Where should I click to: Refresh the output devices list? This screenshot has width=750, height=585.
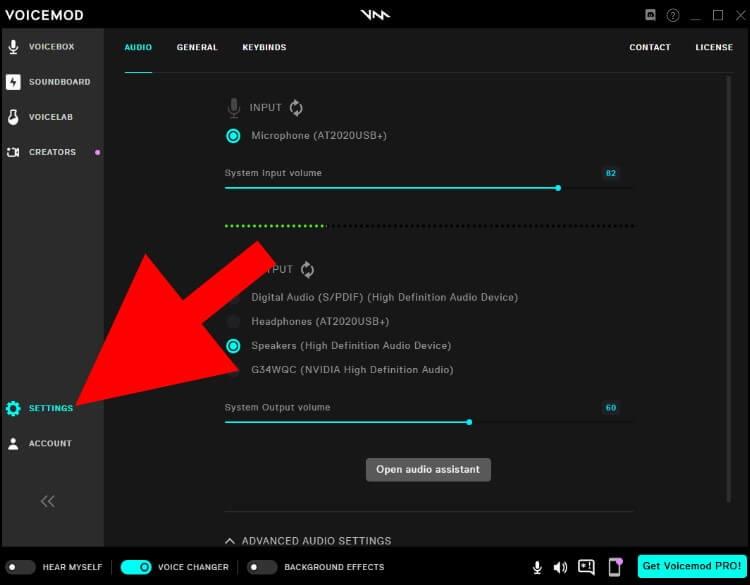307,270
